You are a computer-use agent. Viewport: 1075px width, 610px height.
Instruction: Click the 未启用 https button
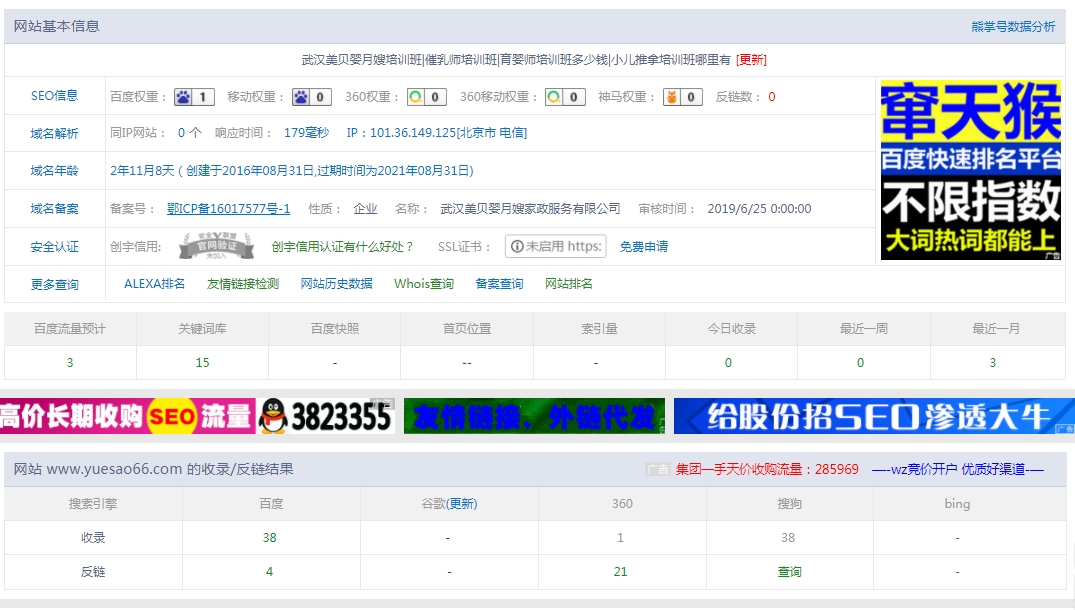pos(557,247)
